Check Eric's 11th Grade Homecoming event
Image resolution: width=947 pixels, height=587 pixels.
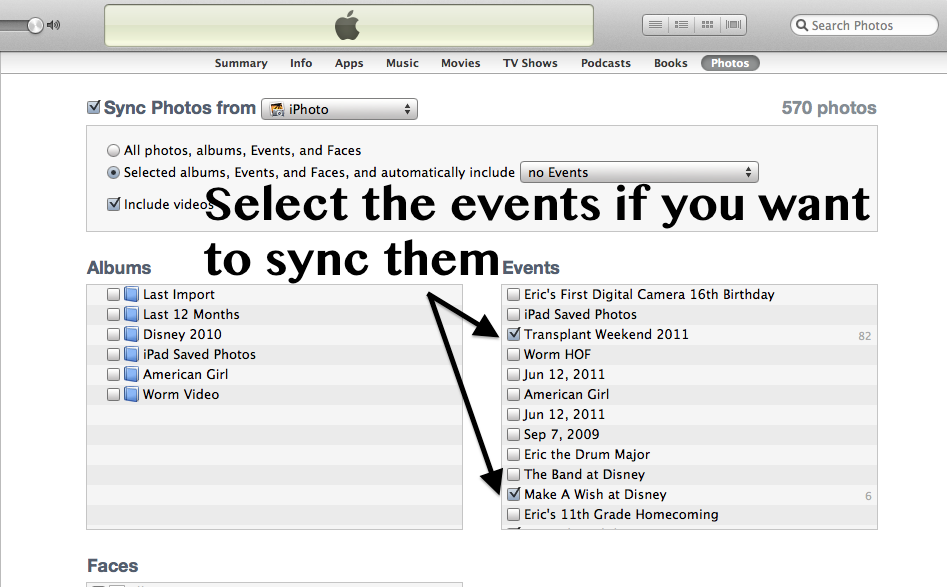[x=513, y=514]
